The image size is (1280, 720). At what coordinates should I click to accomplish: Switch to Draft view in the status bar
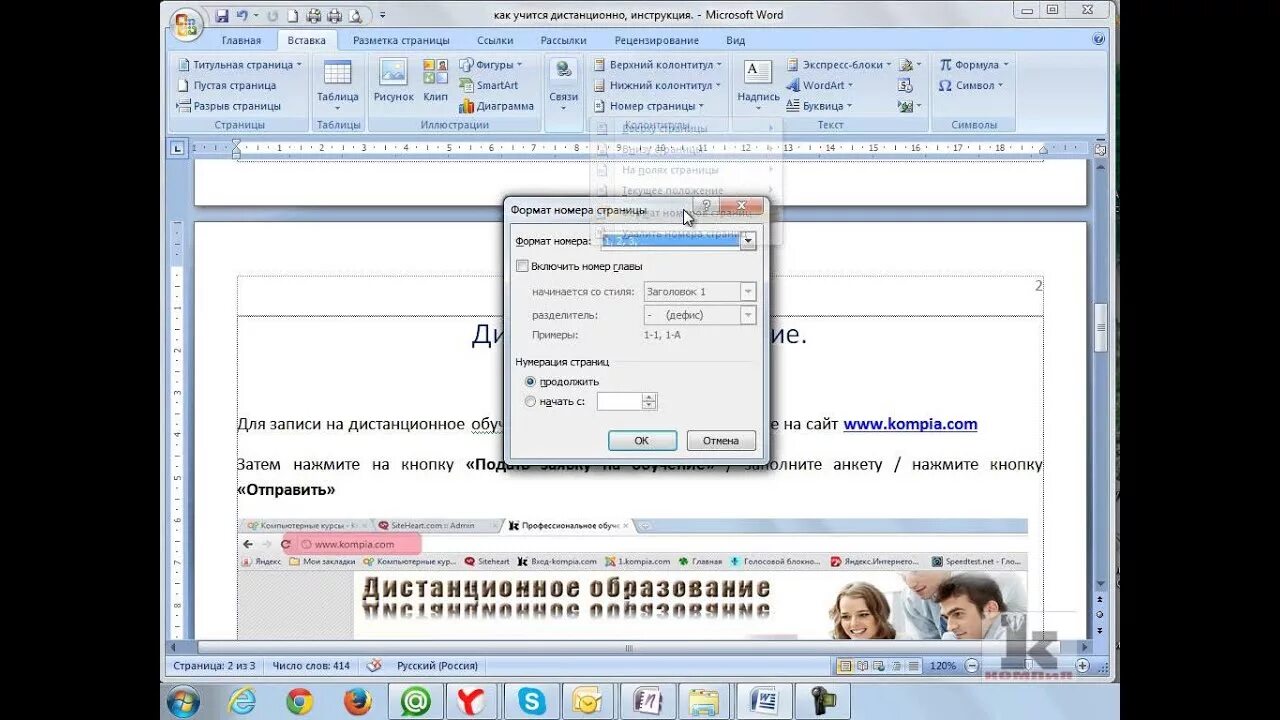914,665
